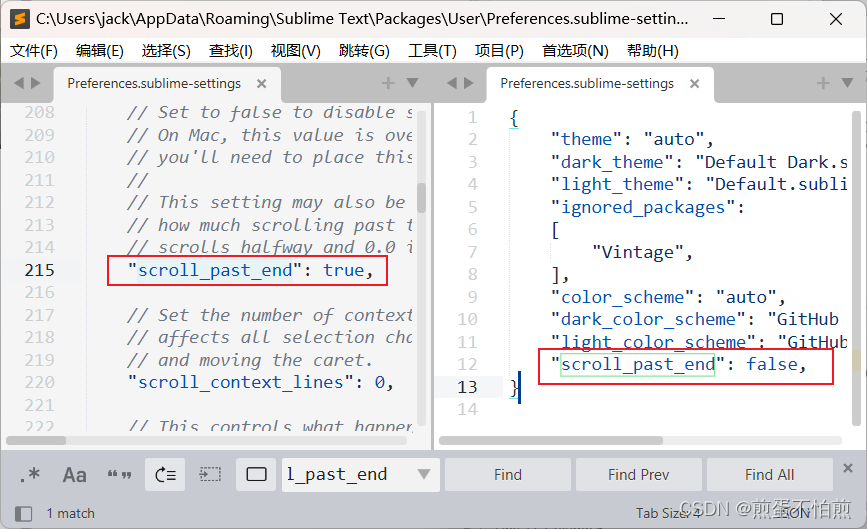Open the 编辑(E) menu
This screenshot has width=867, height=529.
(100, 51)
